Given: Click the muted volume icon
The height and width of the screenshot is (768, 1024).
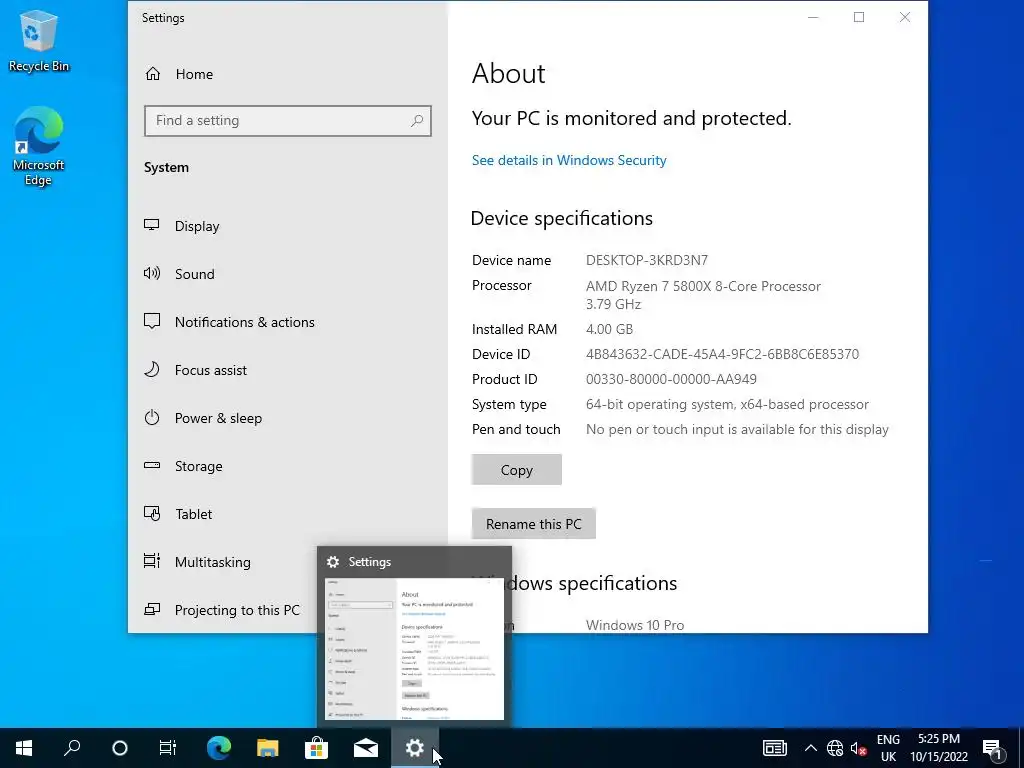Looking at the screenshot, I should click(x=859, y=748).
